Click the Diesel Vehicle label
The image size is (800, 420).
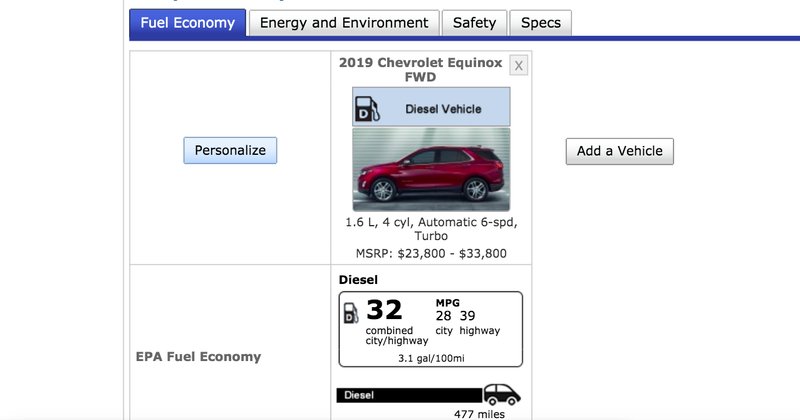coord(443,109)
